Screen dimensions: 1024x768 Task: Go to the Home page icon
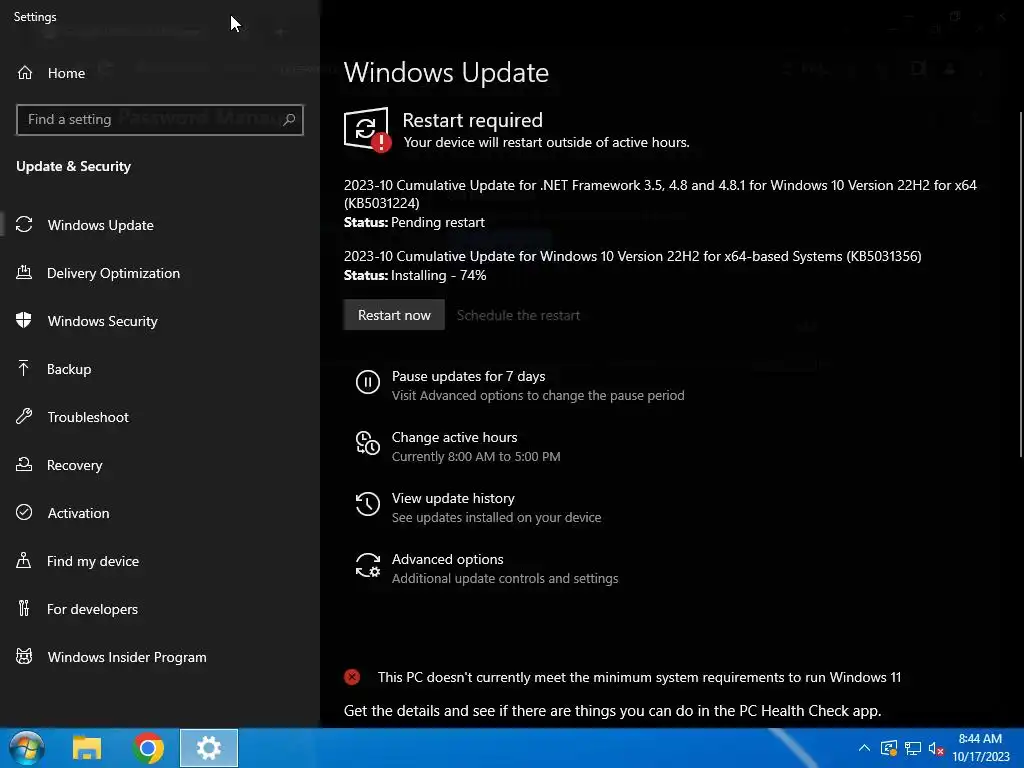(x=25, y=72)
